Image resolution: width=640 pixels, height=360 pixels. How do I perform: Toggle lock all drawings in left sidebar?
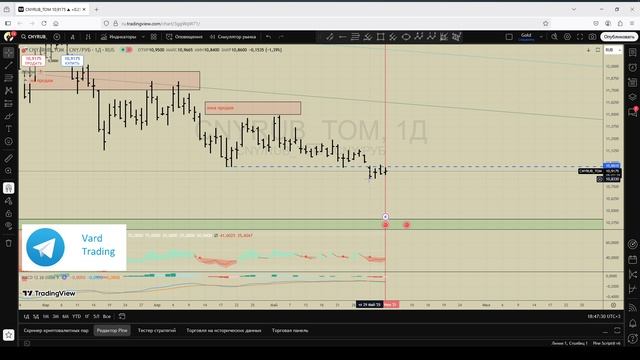pos(9,213)
